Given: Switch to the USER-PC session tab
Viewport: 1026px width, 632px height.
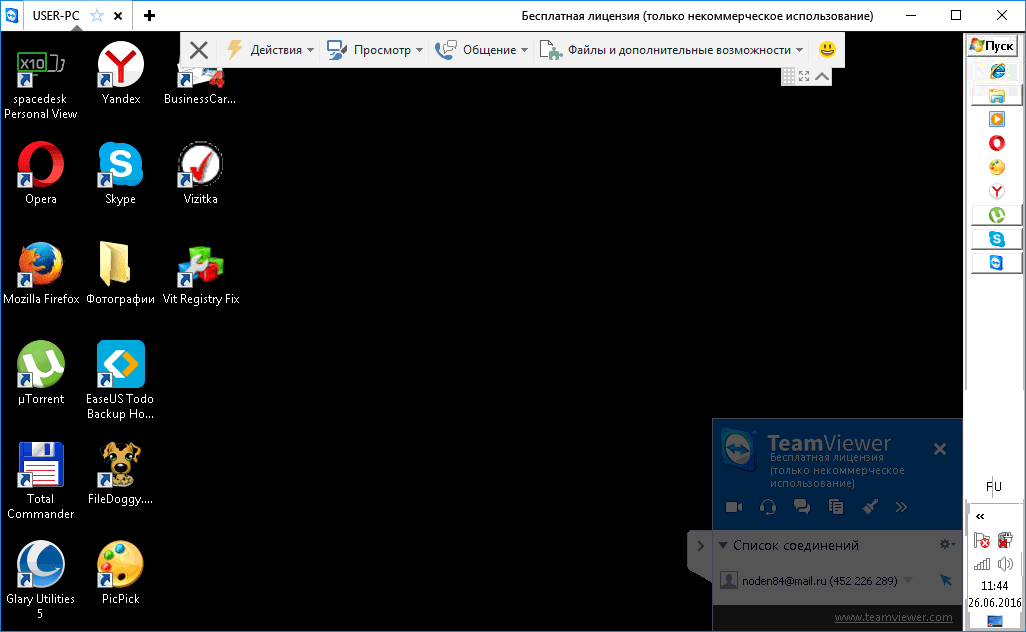Looking at the screenshot, I should click(x=56, y=16).
